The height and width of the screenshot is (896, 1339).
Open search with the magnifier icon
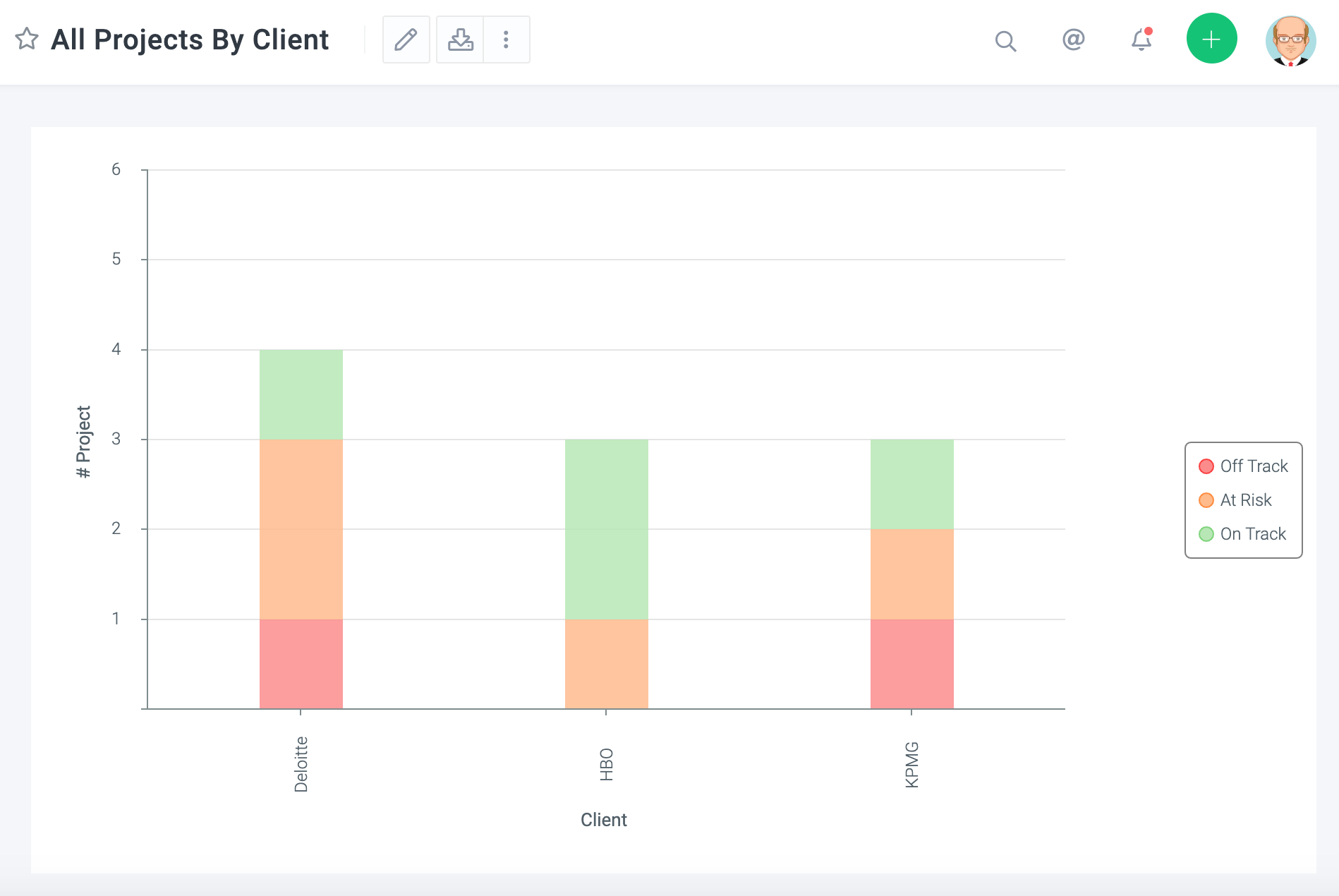pyautogui.click(x=1005, y=41)
